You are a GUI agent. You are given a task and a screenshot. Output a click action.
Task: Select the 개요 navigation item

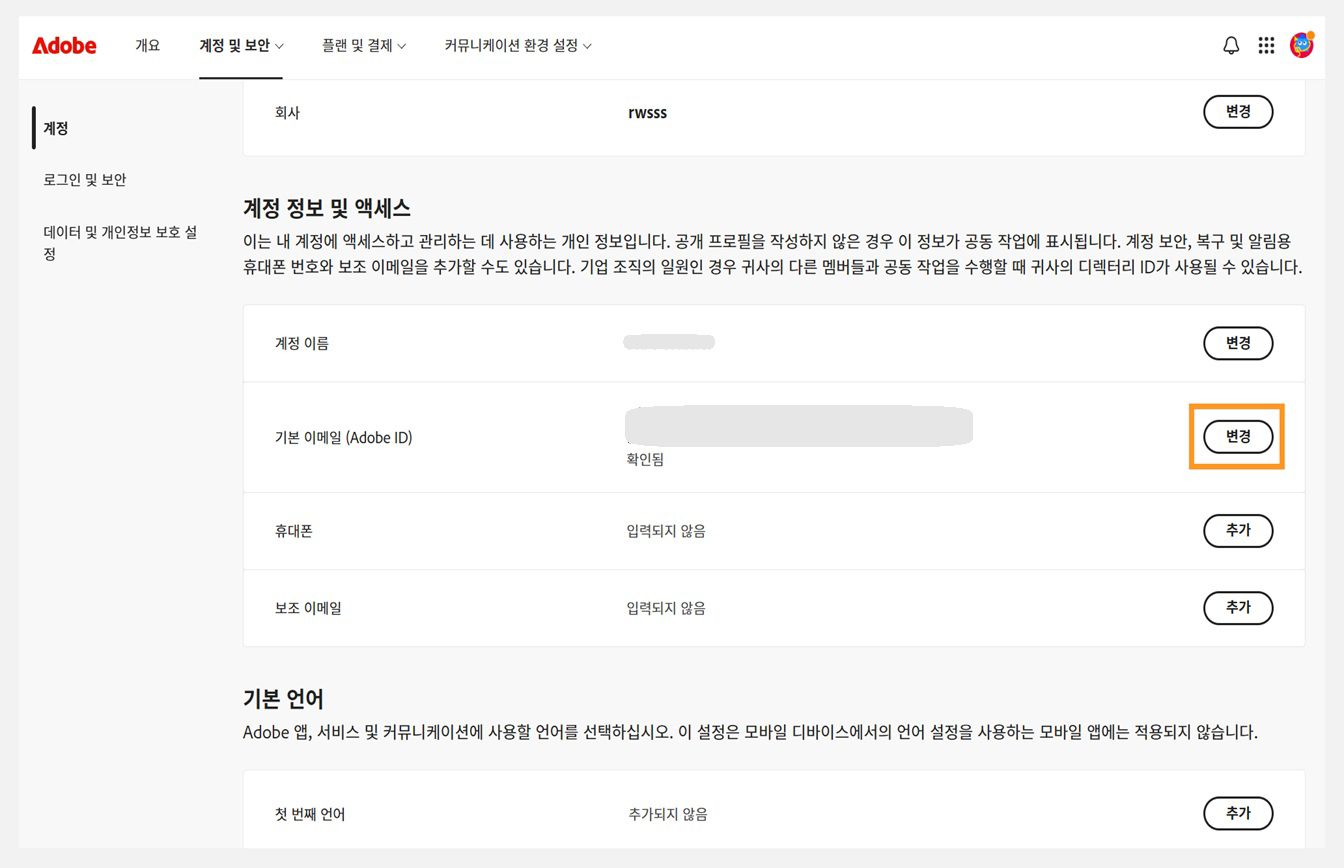click(x=148, y=45)
